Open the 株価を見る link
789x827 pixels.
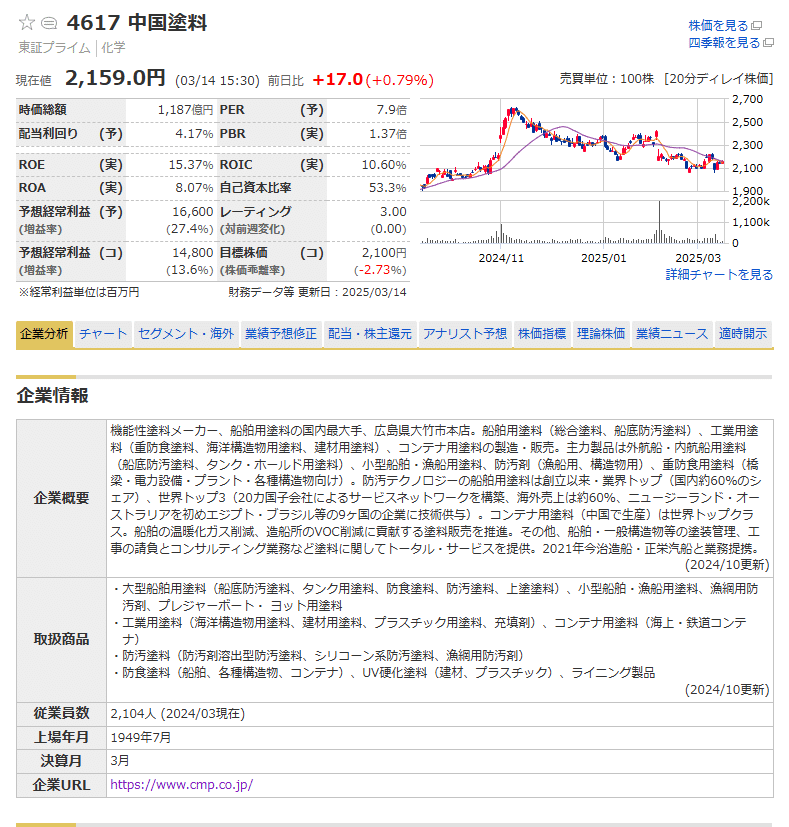pyautogui.click(x=718, y=25)
